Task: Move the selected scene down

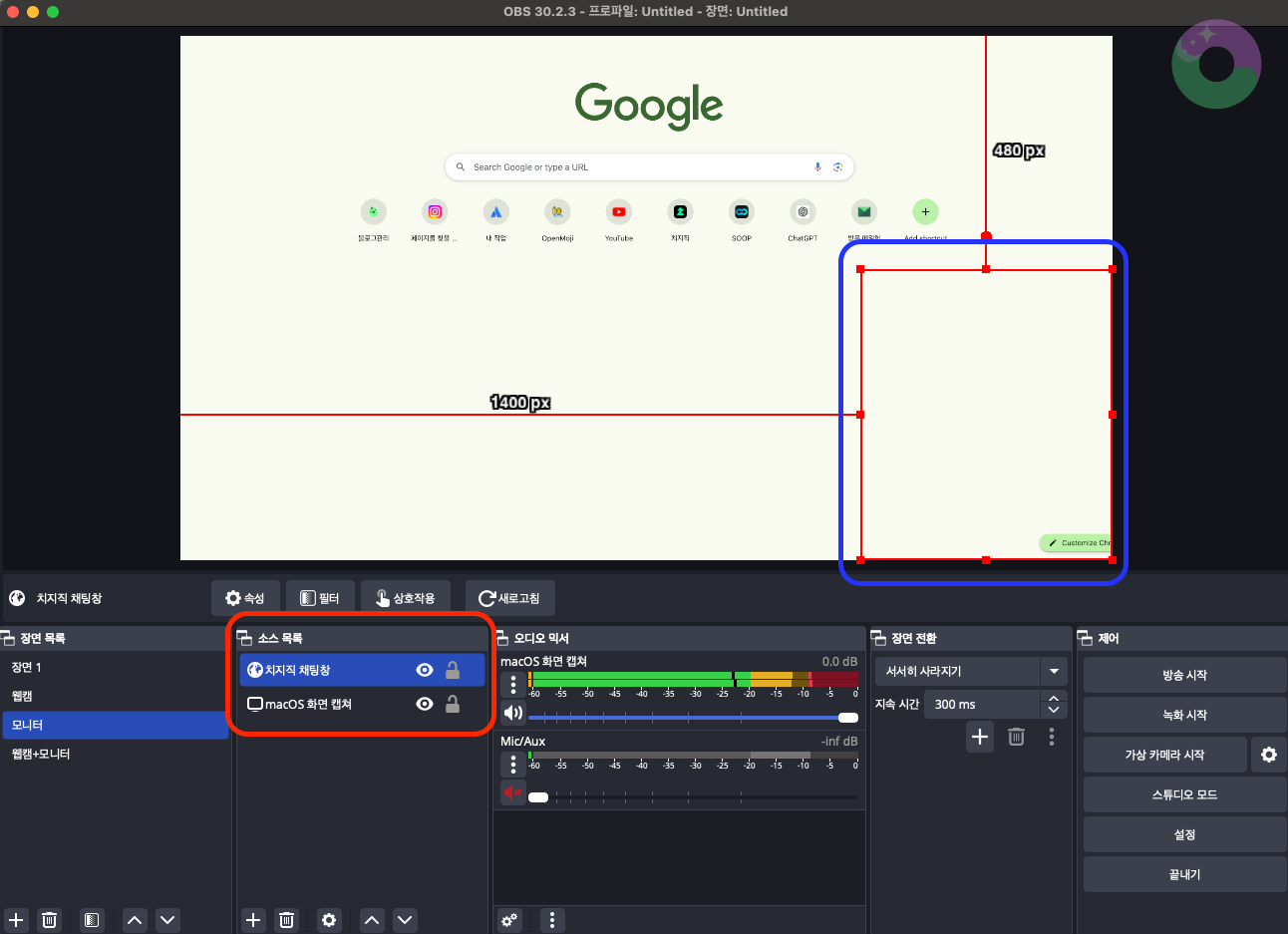Action: (x=167, y=920)
